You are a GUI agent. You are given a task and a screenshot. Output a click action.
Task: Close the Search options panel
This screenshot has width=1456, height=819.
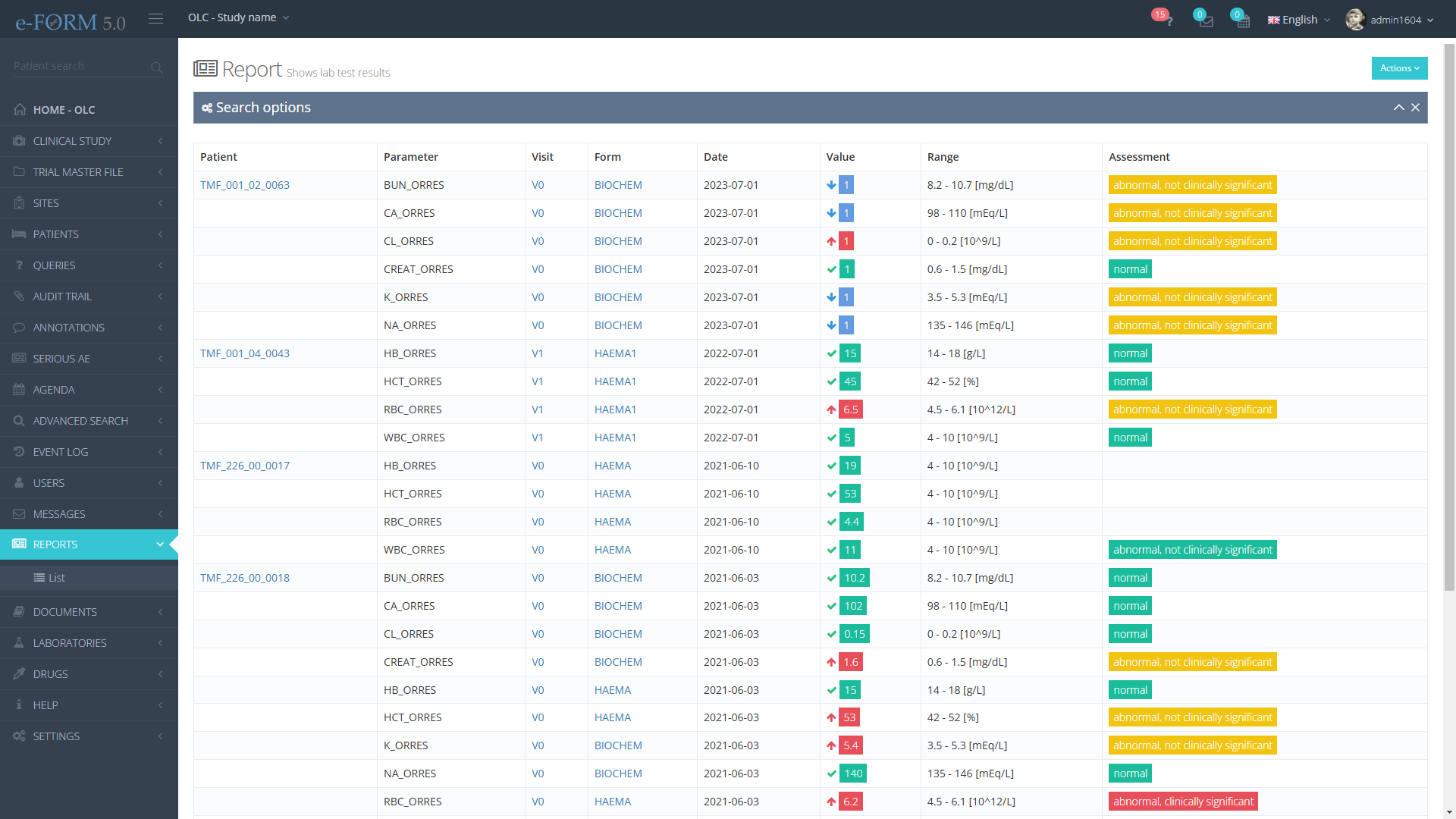pyautogui.click(x=1415, y=108)
